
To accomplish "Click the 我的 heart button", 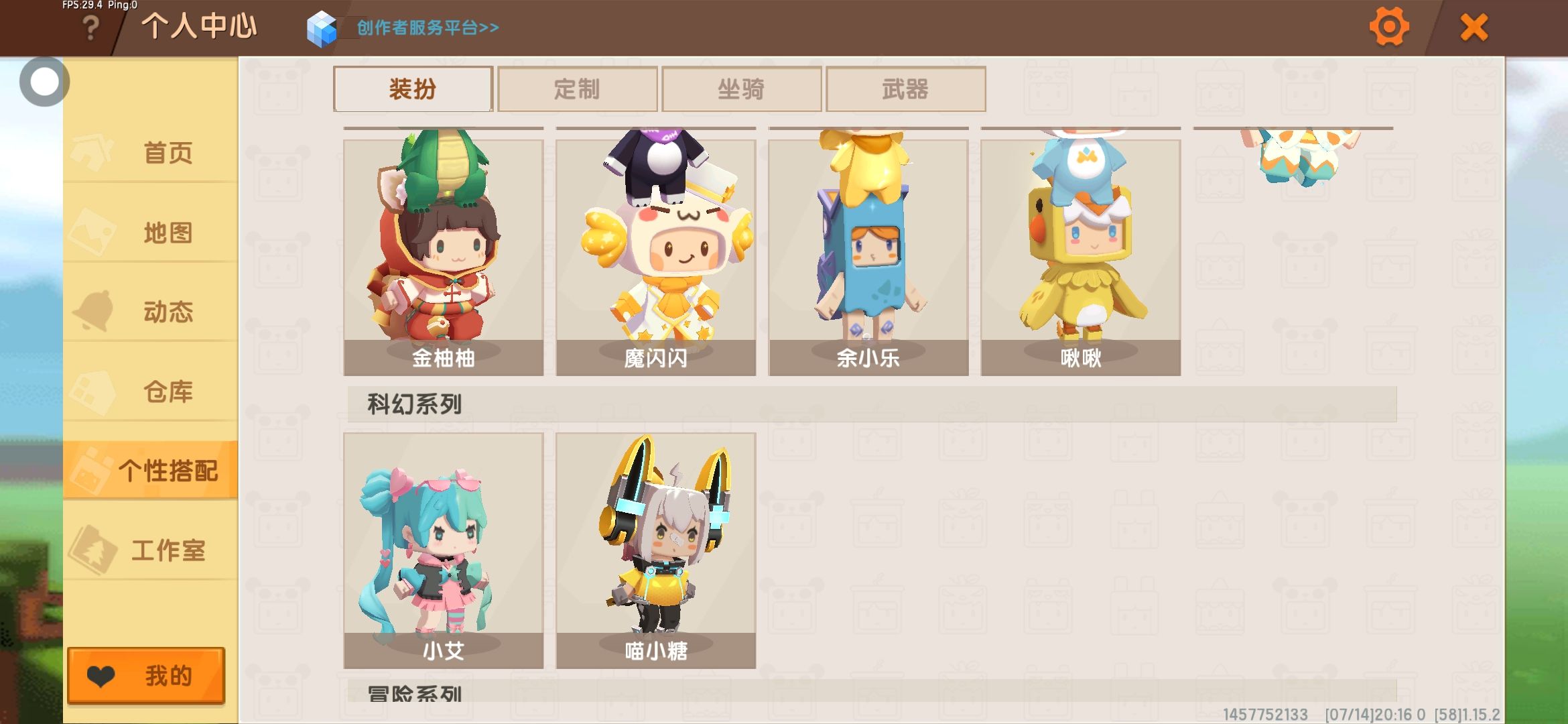I will [x=146, y=676].
